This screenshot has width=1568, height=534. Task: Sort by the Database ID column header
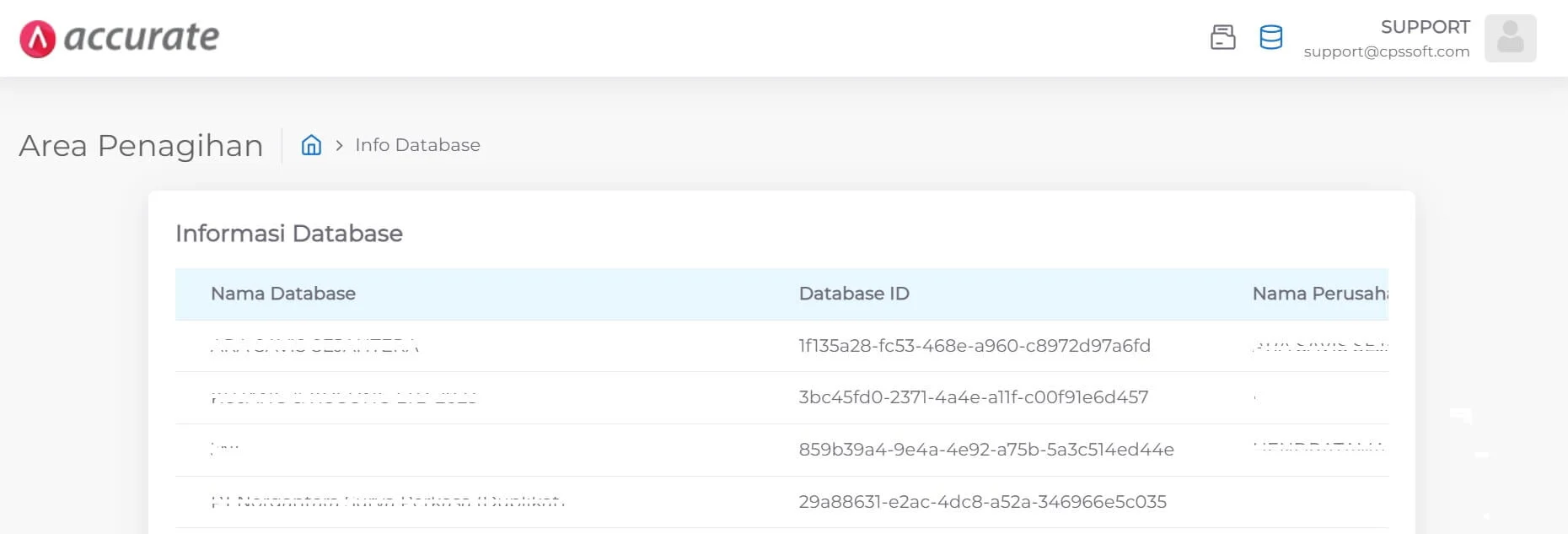pyautogui.click(x=853, y=294)
